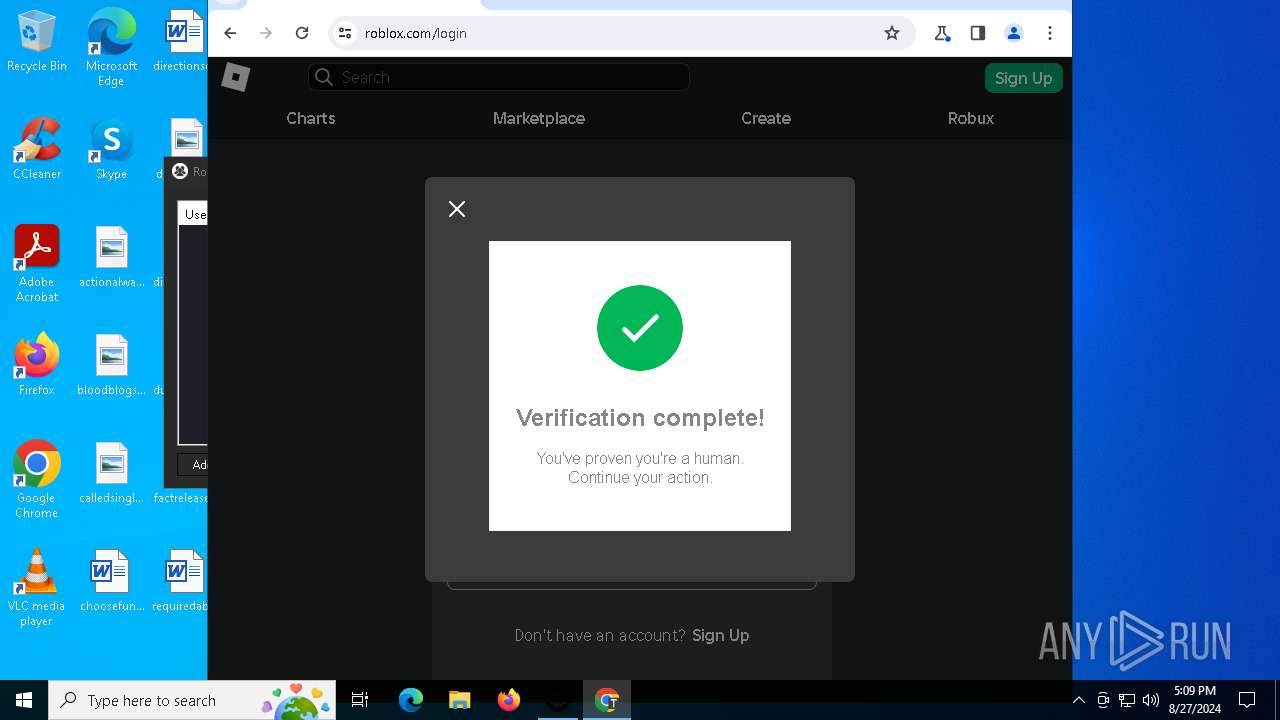Open the Charts navigation tab
Viewport: 1280px width, 720px height.
click(x=311, y=118)
